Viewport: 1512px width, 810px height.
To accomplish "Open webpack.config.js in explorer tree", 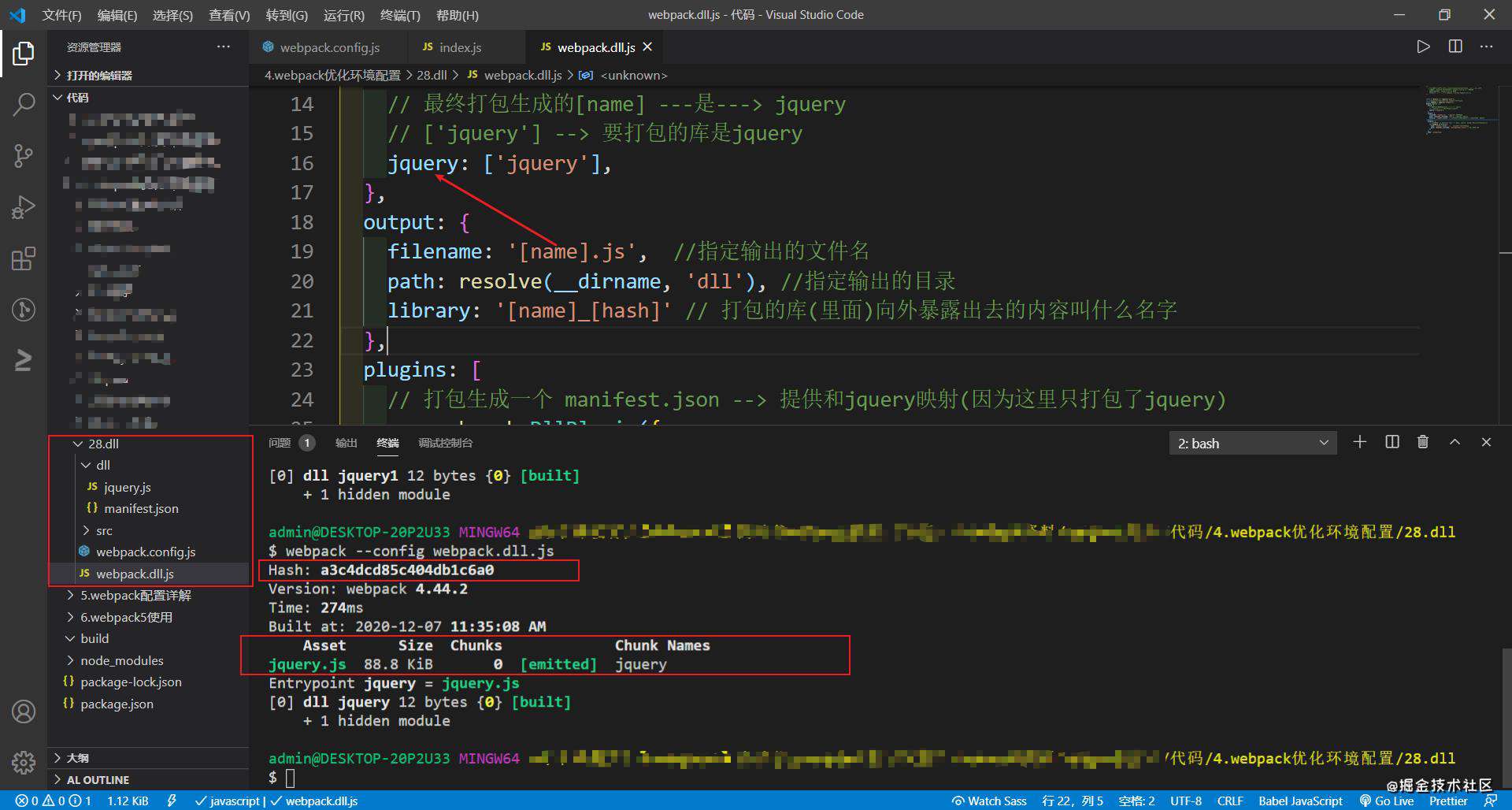I will point(148,552).
